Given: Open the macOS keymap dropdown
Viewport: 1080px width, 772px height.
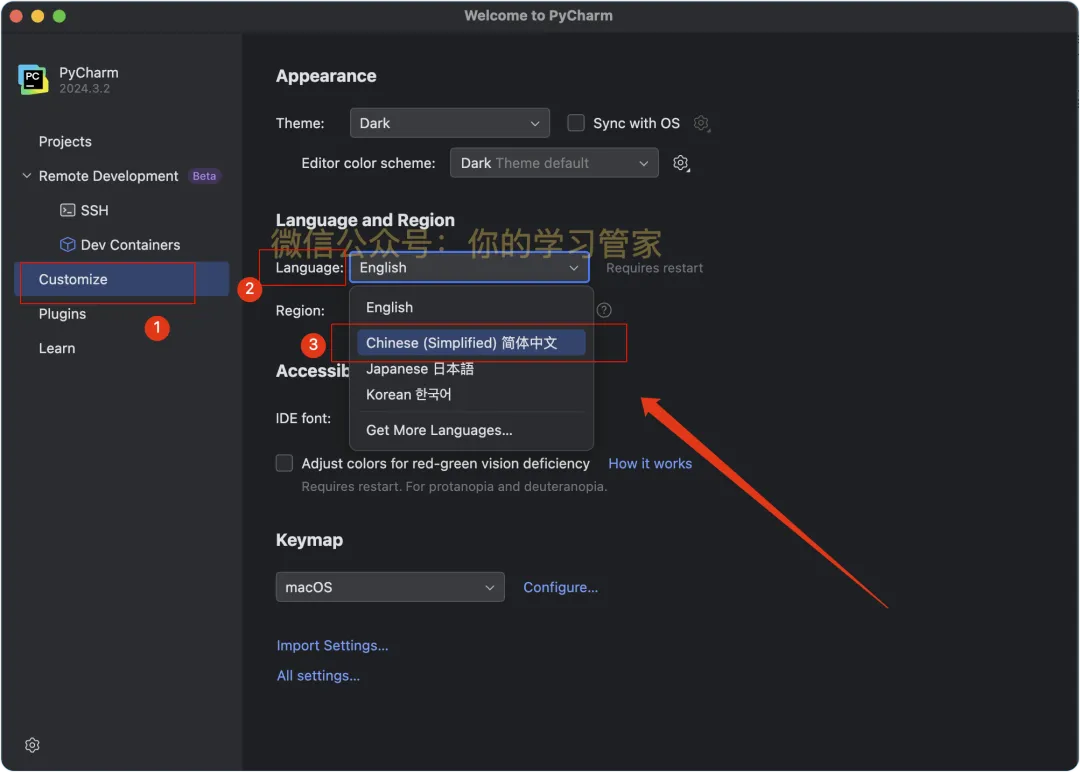Looking at the screenshot, I should [x=390, y=587].
